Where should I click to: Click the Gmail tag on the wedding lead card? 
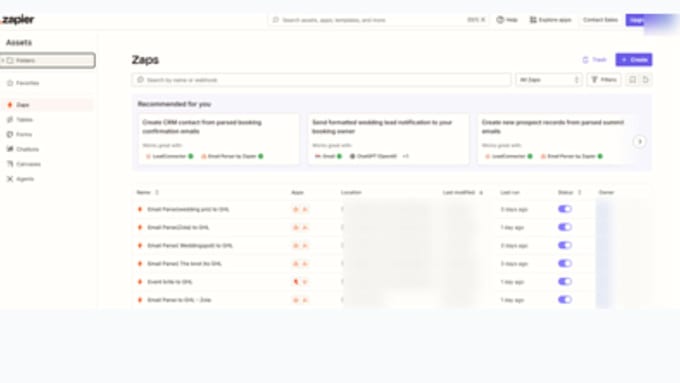click(x=328, y=156)
